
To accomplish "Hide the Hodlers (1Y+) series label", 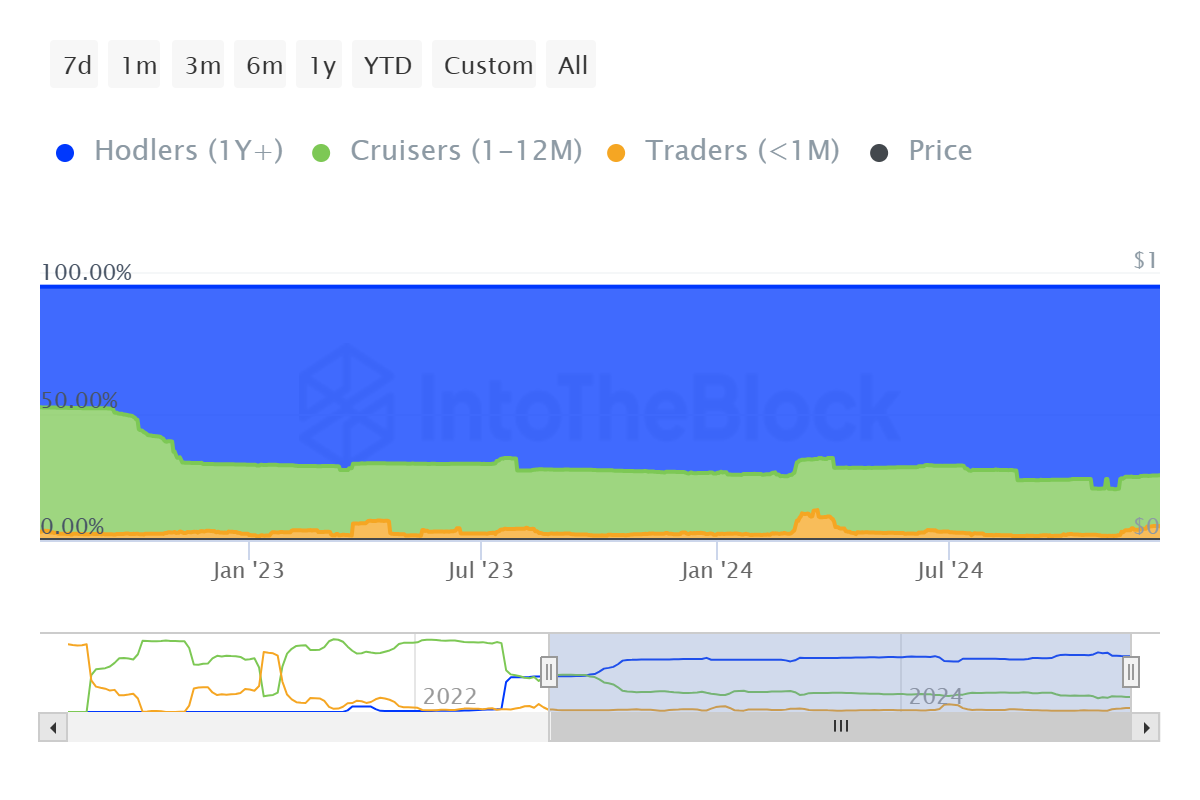I will (x=188, y=151).
